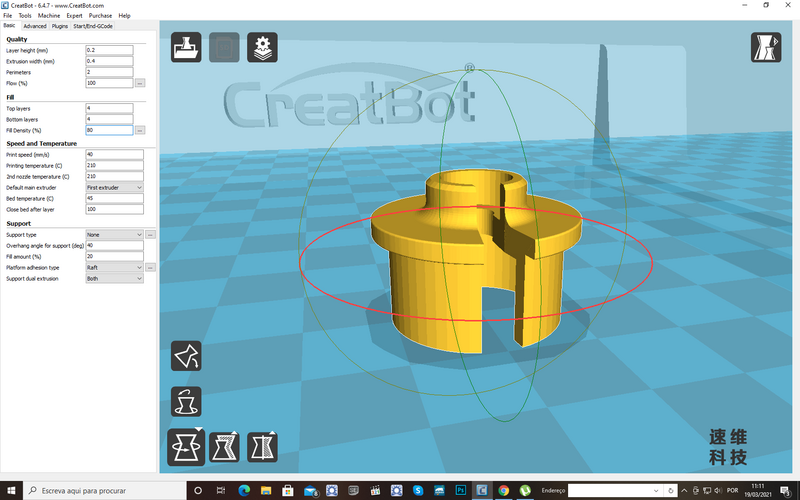This screenshot has height=500, width=800.
Task: Click the Load model icon
Action: [x=186, y=47]
